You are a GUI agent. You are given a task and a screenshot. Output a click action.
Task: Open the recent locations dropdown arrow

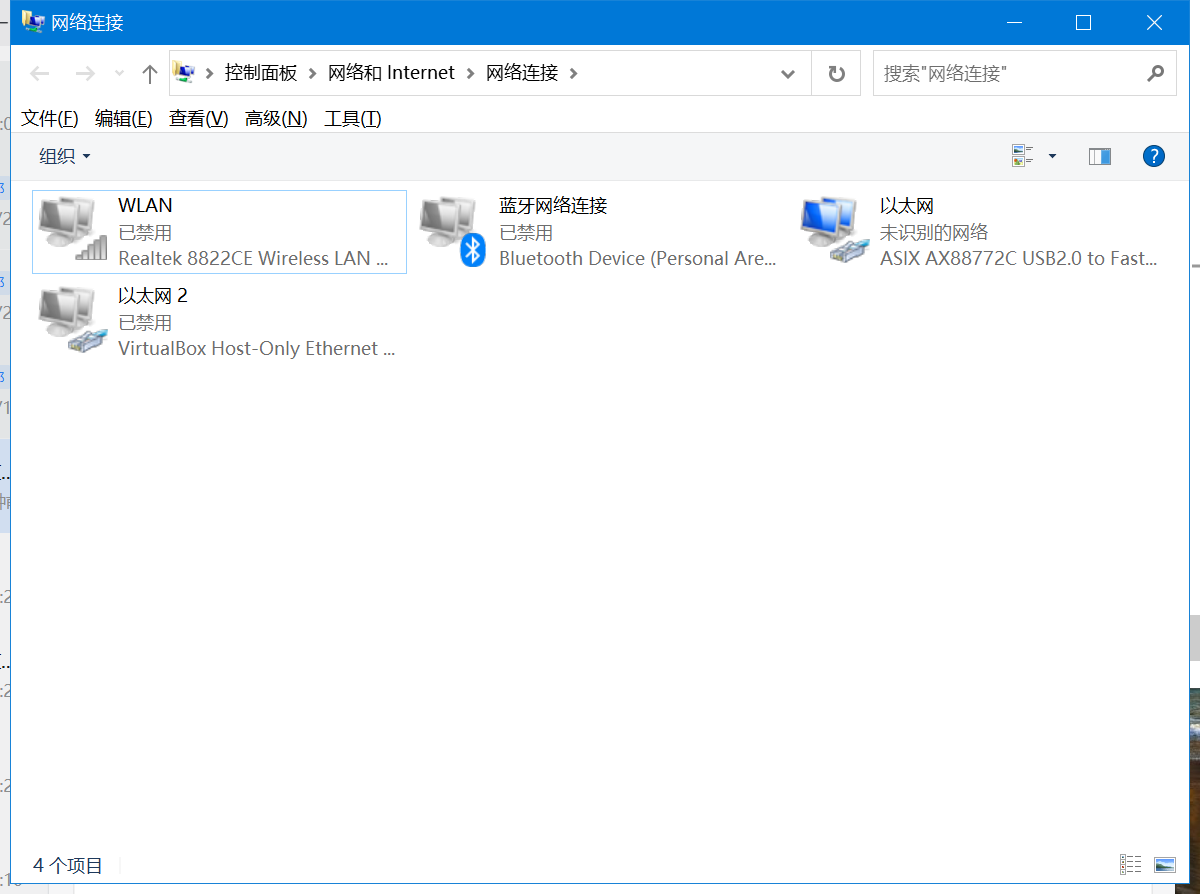coord(120,73)
